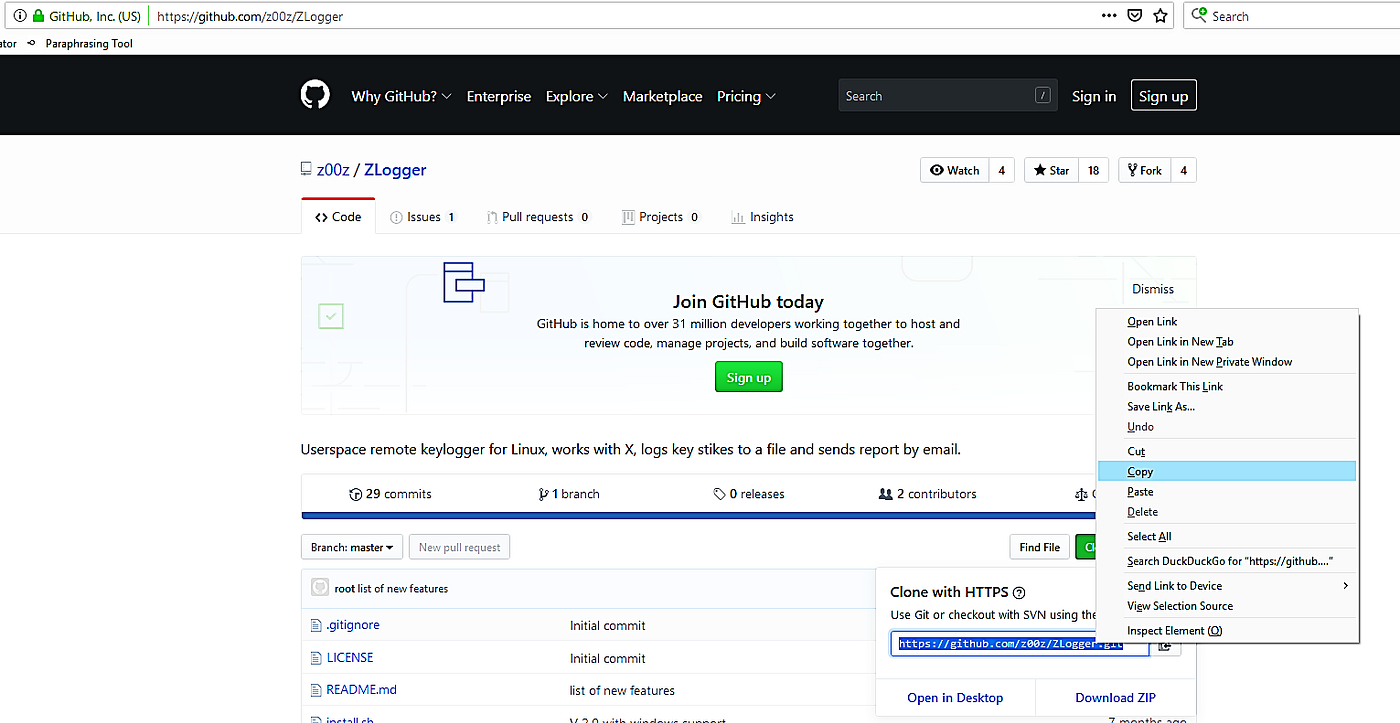This screenshot has width=1400, height=723.
Task: Click the LICENSE file icon
Action: click(317, 658)
